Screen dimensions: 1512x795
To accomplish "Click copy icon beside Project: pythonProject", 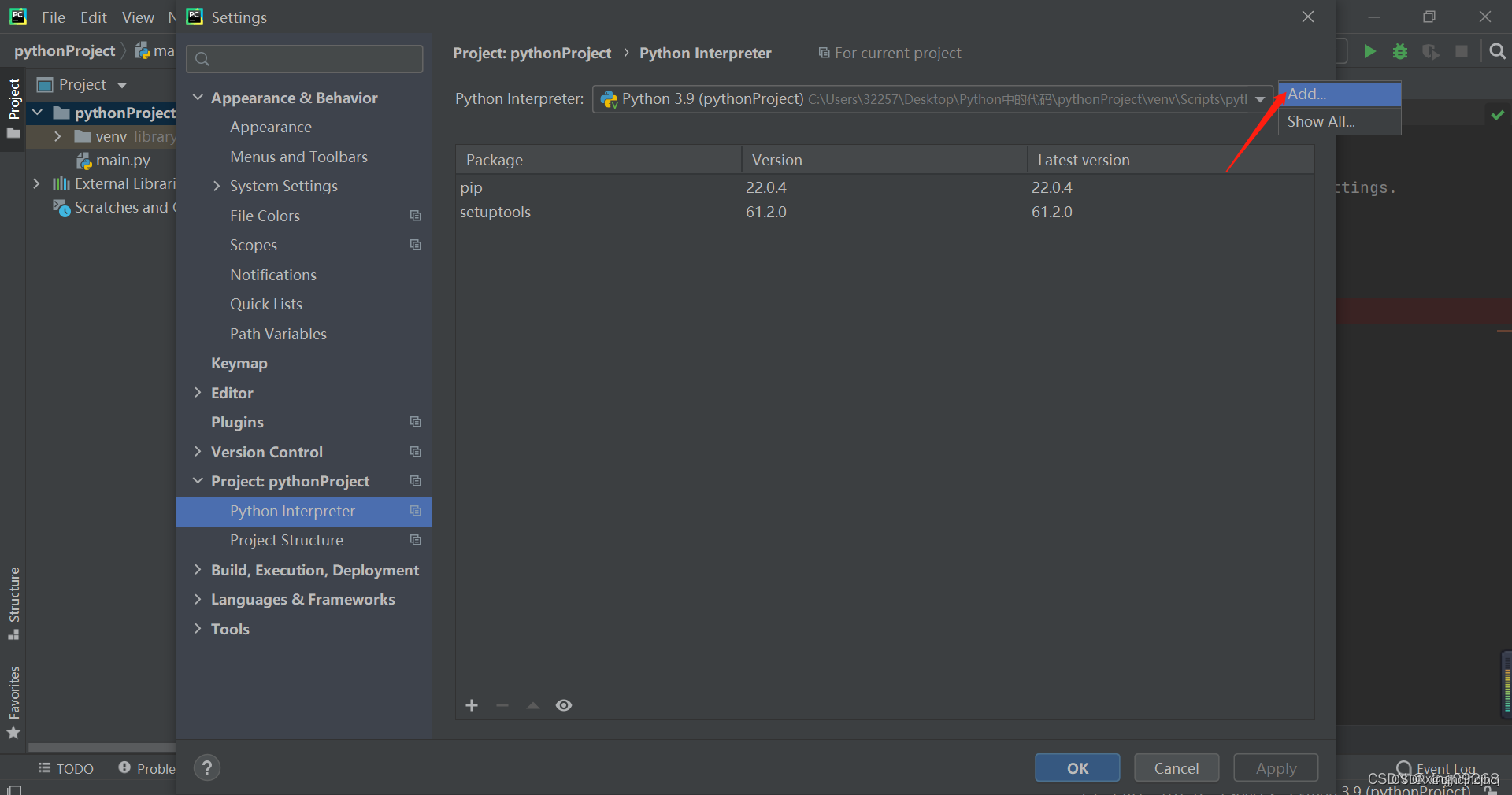I will (416, 481).
